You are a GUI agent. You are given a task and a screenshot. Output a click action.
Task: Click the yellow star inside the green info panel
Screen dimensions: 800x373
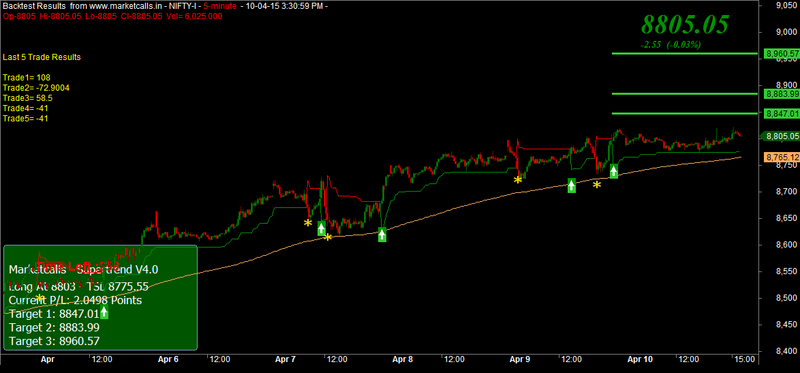tap(39, 297)
